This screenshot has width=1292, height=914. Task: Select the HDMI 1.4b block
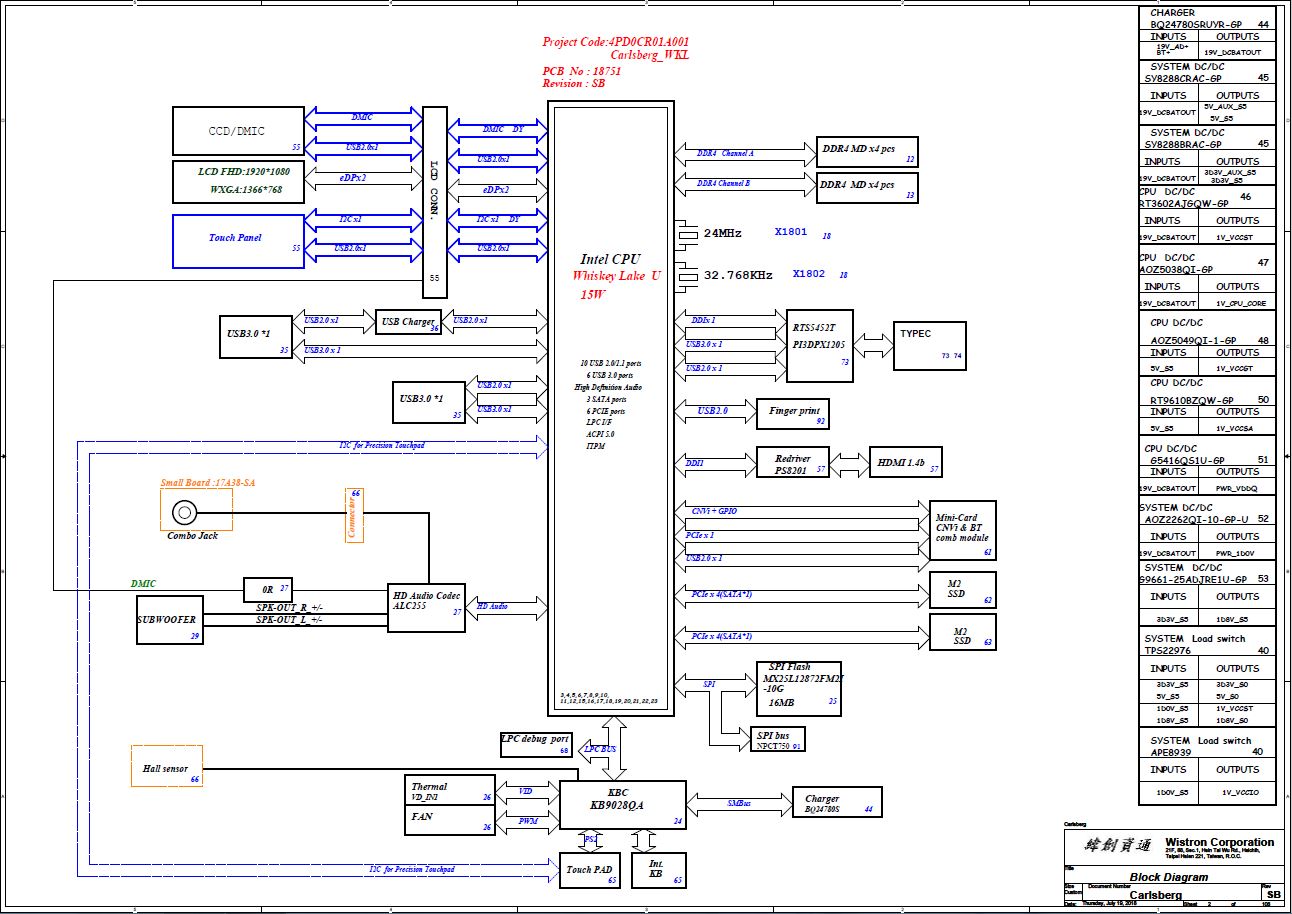905,462
